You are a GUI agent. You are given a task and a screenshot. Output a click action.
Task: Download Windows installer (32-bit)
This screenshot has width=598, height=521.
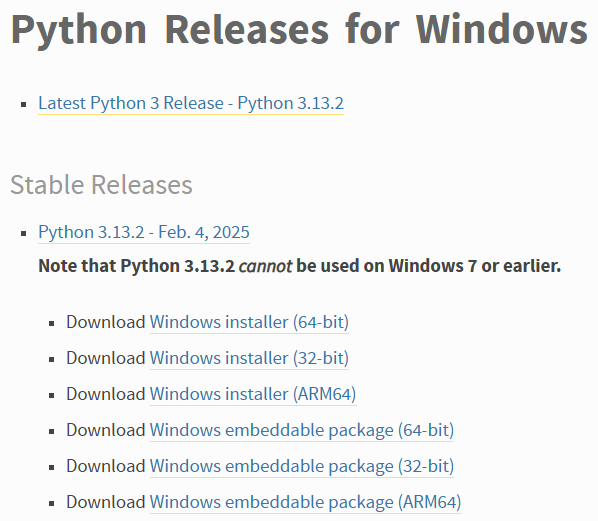249,358
